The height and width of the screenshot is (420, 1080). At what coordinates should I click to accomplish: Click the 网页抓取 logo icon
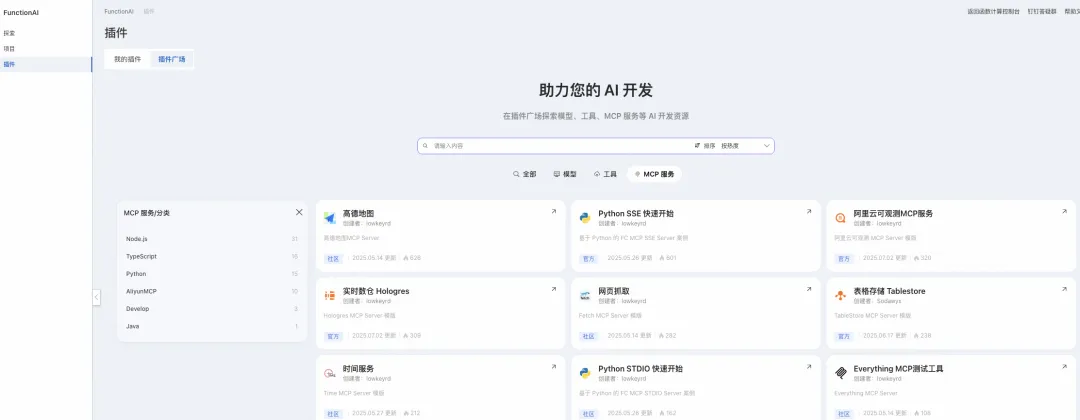tap(585, 295)
